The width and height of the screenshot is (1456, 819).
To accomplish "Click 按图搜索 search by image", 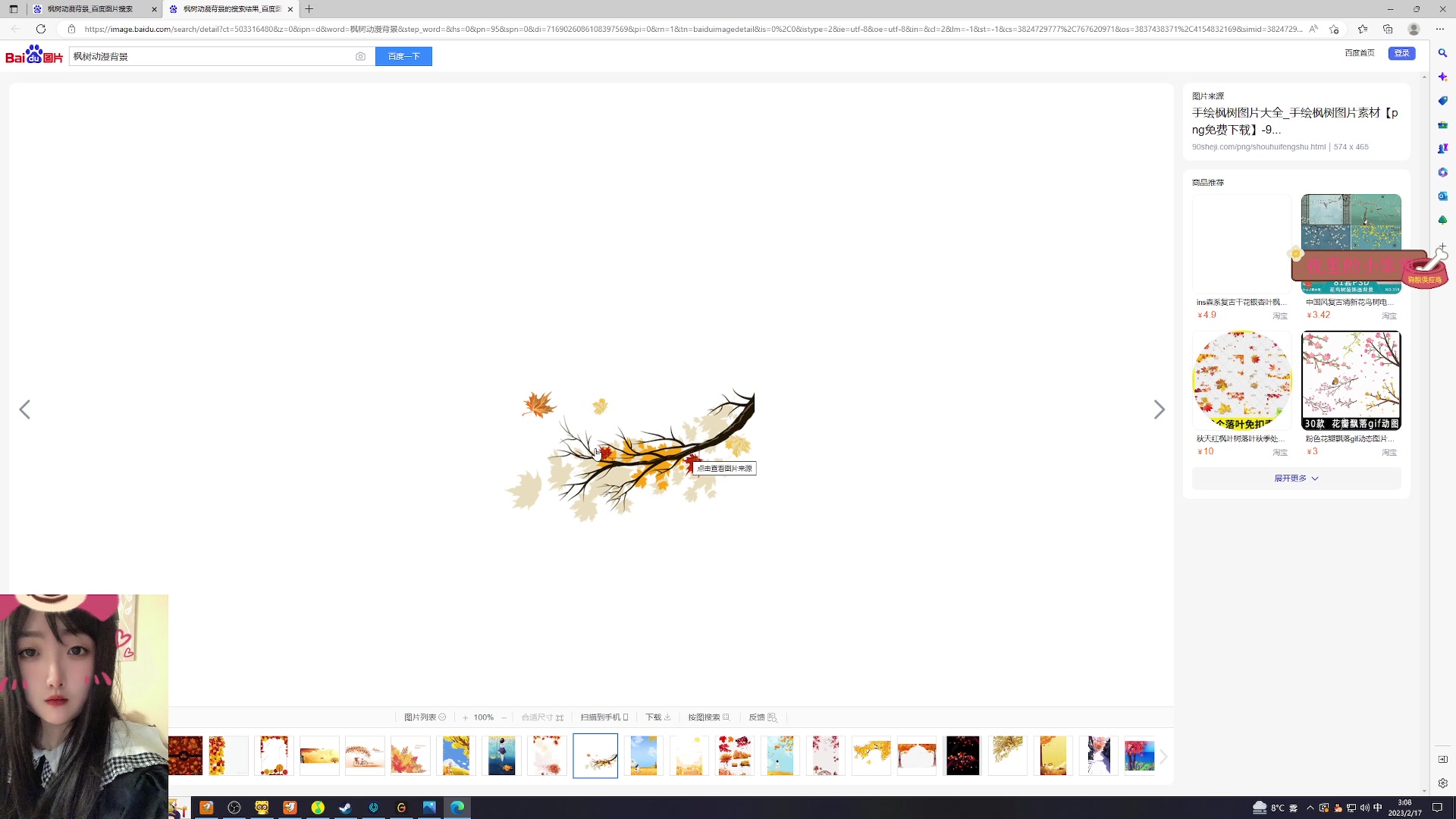I will coord(709,717).
